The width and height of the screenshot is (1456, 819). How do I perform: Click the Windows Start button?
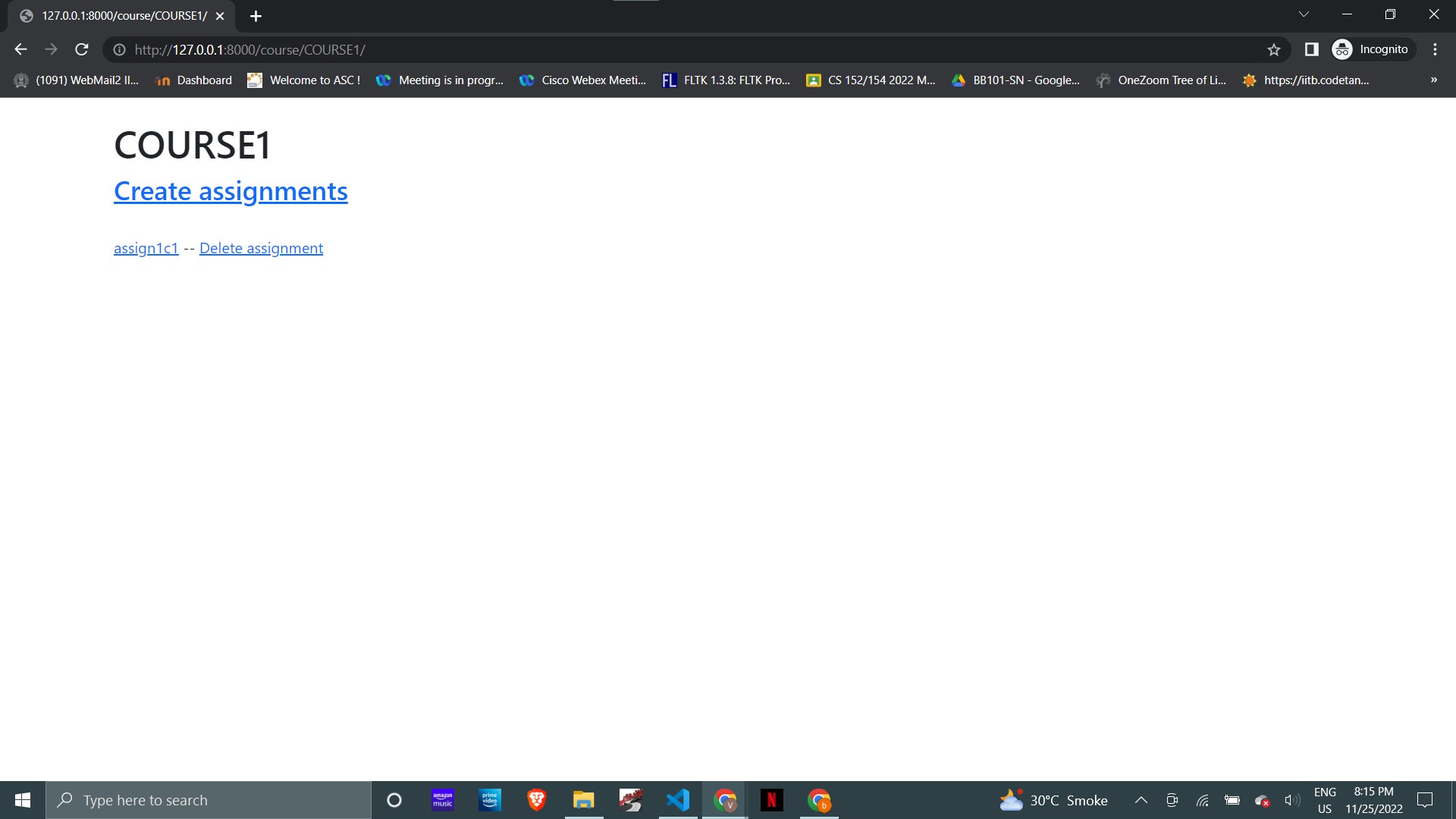tap(22, 799)
